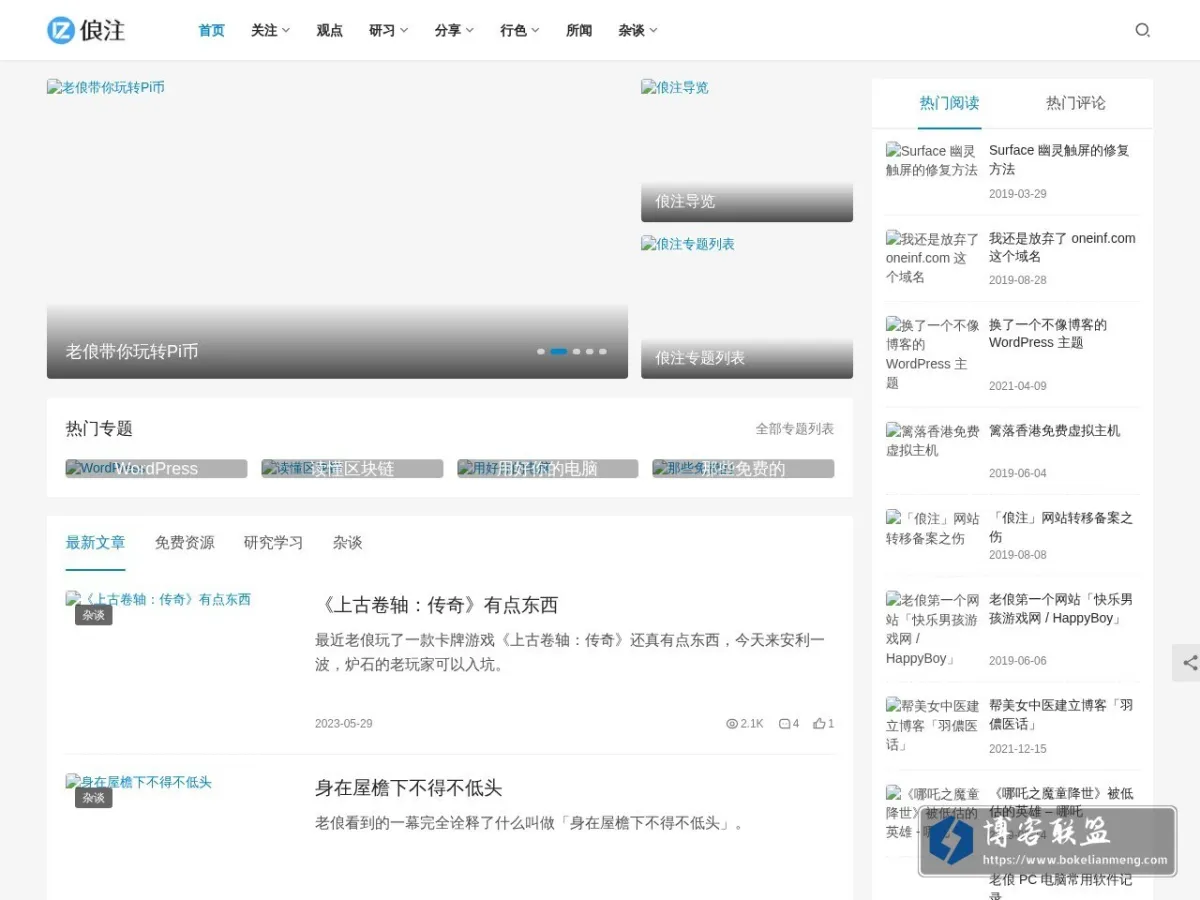The height and width of the screenshot is (900, 1200).
Task: Open article 《上古卷轴：传奇》有点东西 title
Action: pos(436,605)
